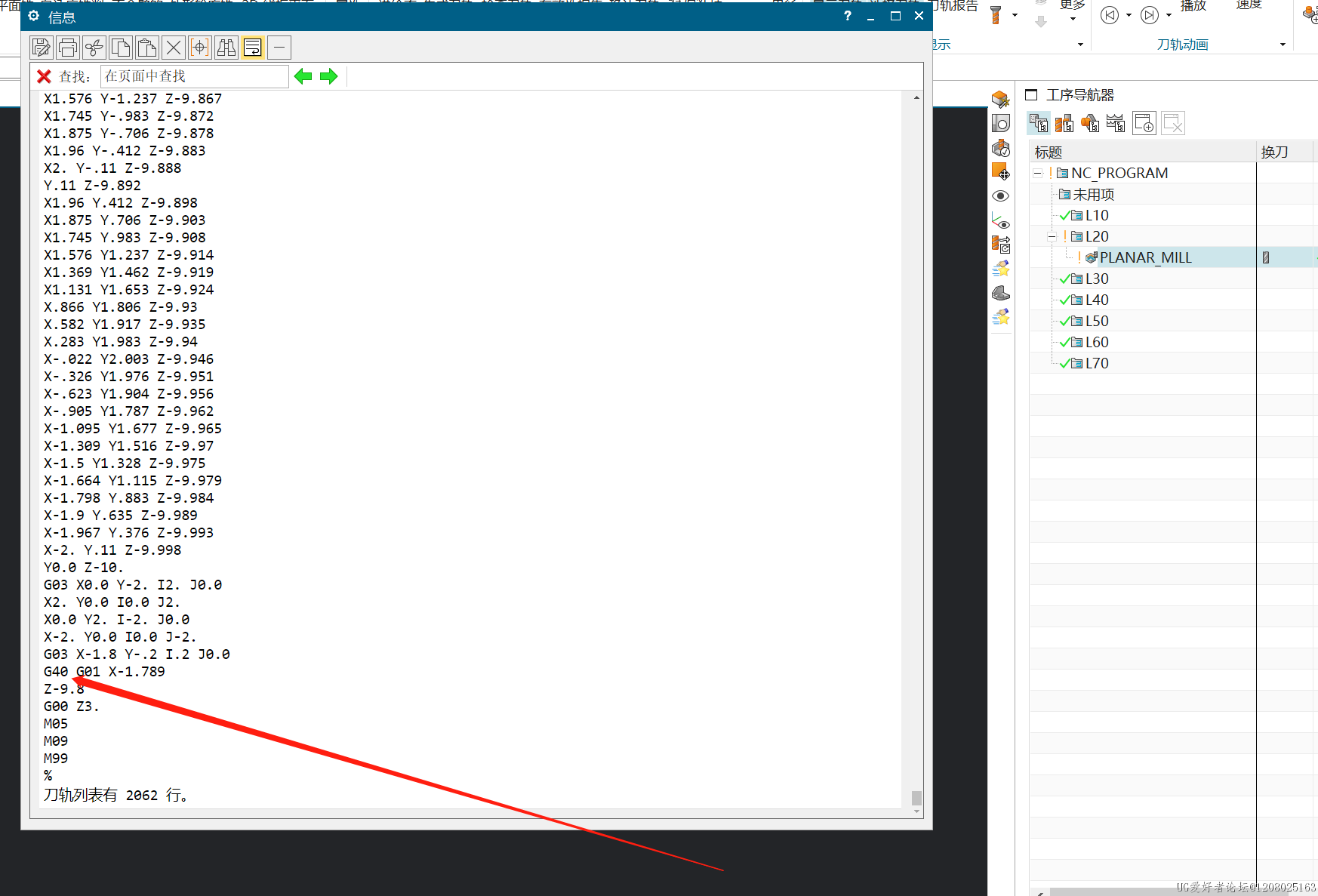The height and width of the screenshot is (896, 1318).
Task: Click the gray part shape icon in the sidebar
Action: pos(1001,293)
